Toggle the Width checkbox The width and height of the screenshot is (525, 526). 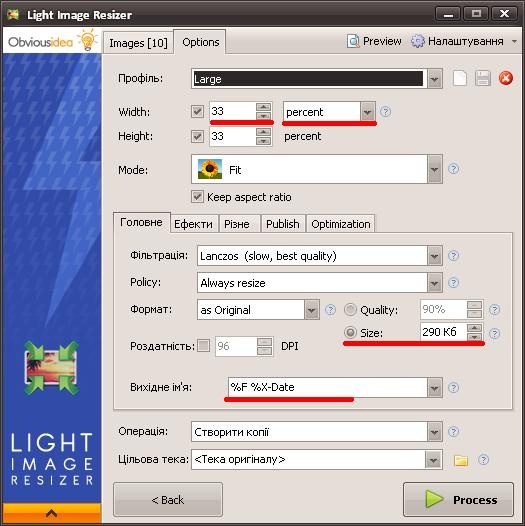coord(197,112)
